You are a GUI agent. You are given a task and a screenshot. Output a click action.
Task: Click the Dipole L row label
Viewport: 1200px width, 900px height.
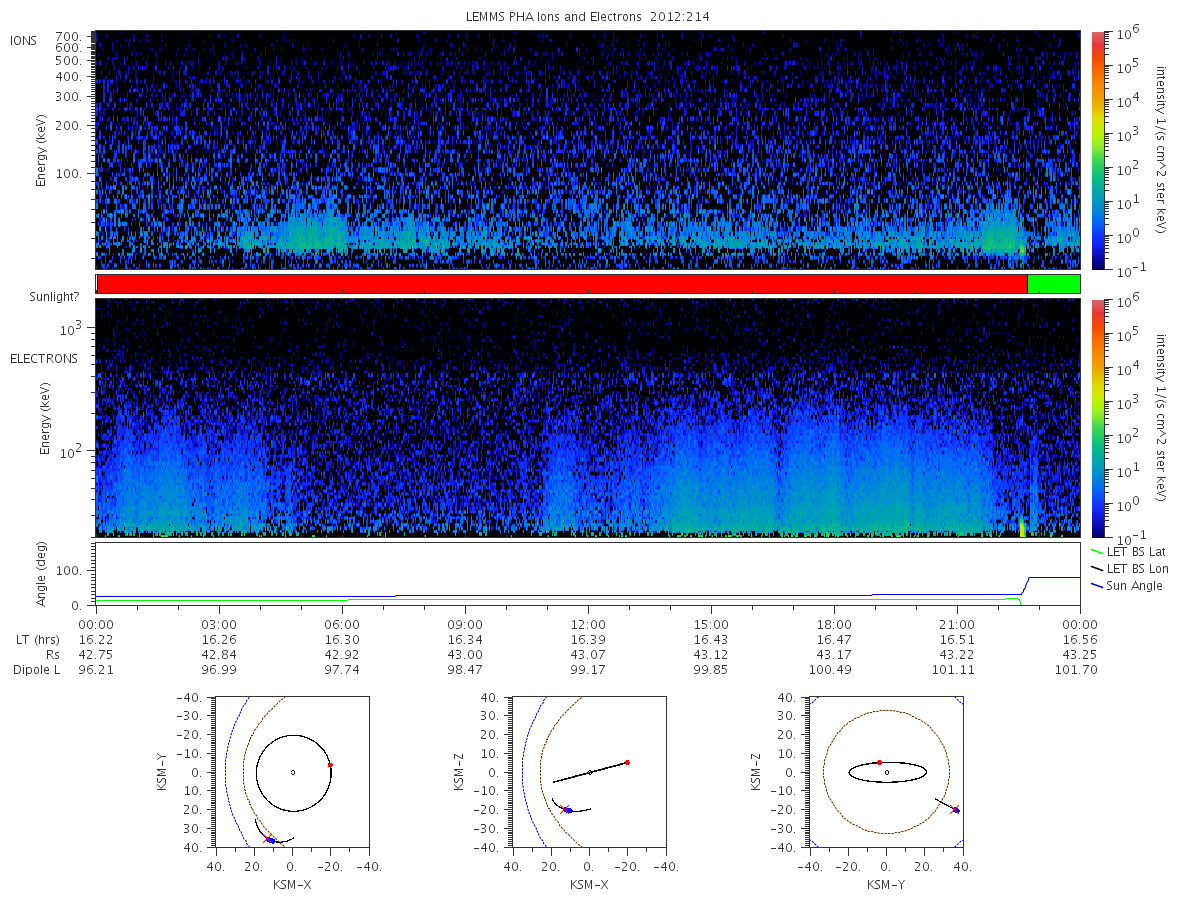point(37,670)
